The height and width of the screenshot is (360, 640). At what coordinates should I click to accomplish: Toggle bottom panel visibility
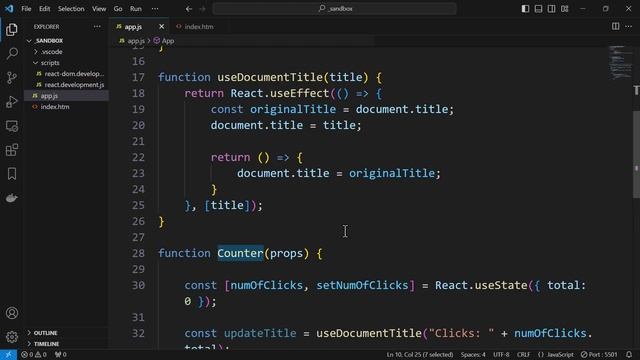538,9
